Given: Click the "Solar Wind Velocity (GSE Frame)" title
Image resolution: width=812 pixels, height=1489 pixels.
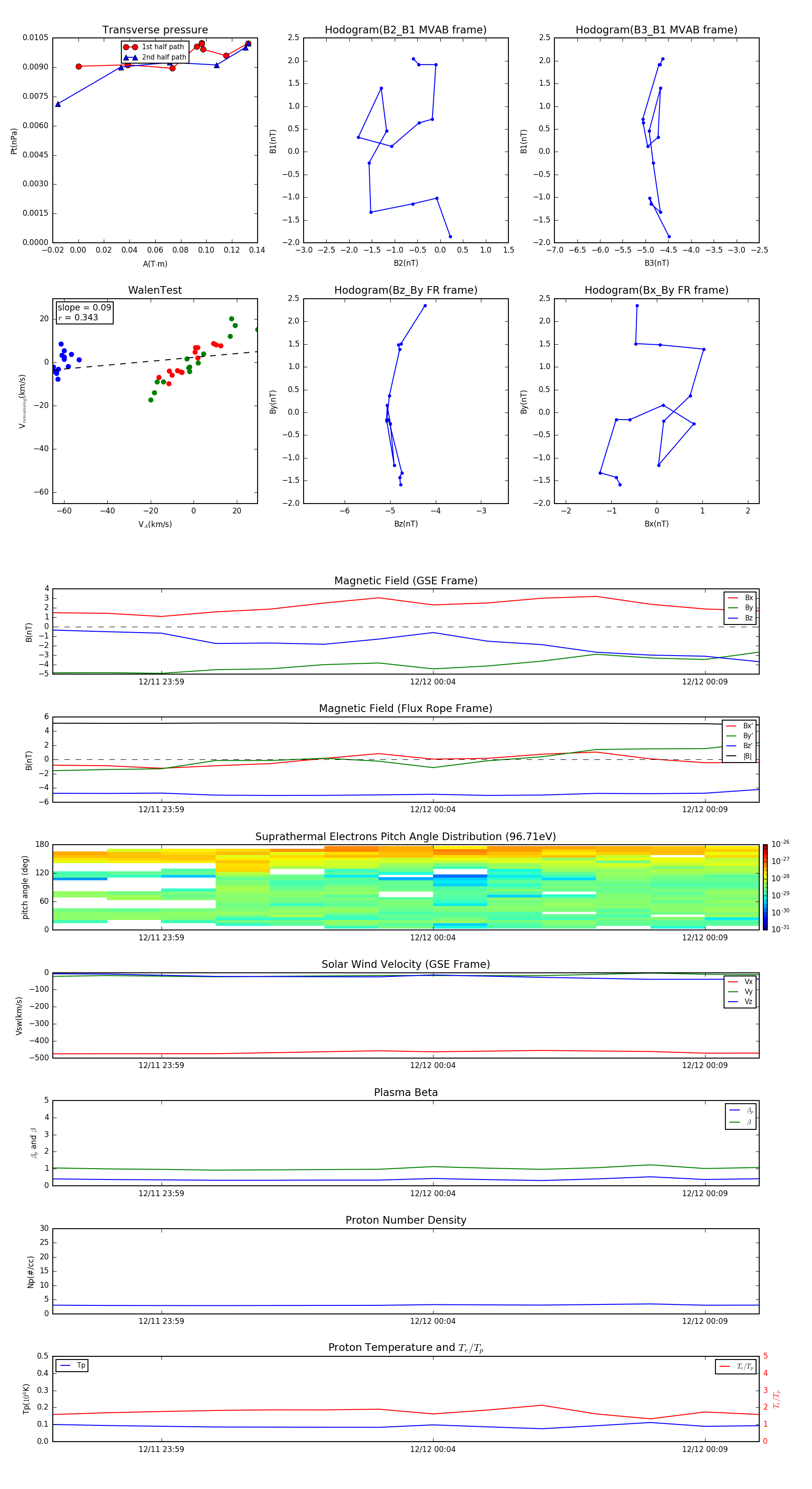Looking at the screenshot, I should [x=406, y=965].
